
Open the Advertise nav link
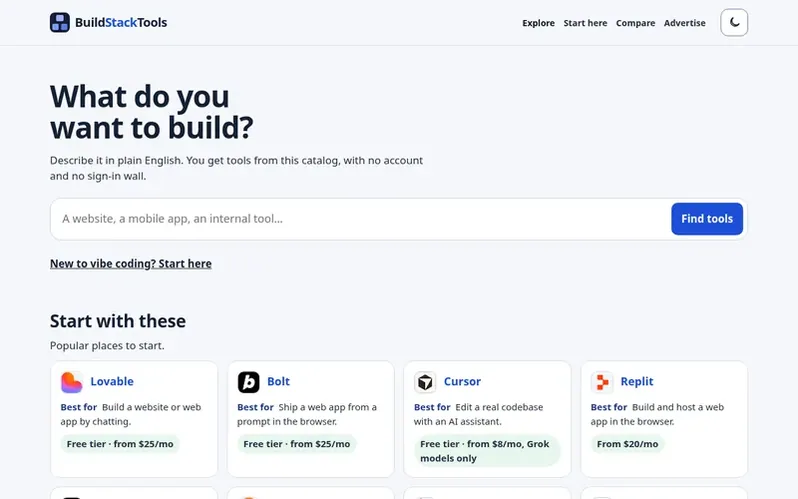pos(685,23)
